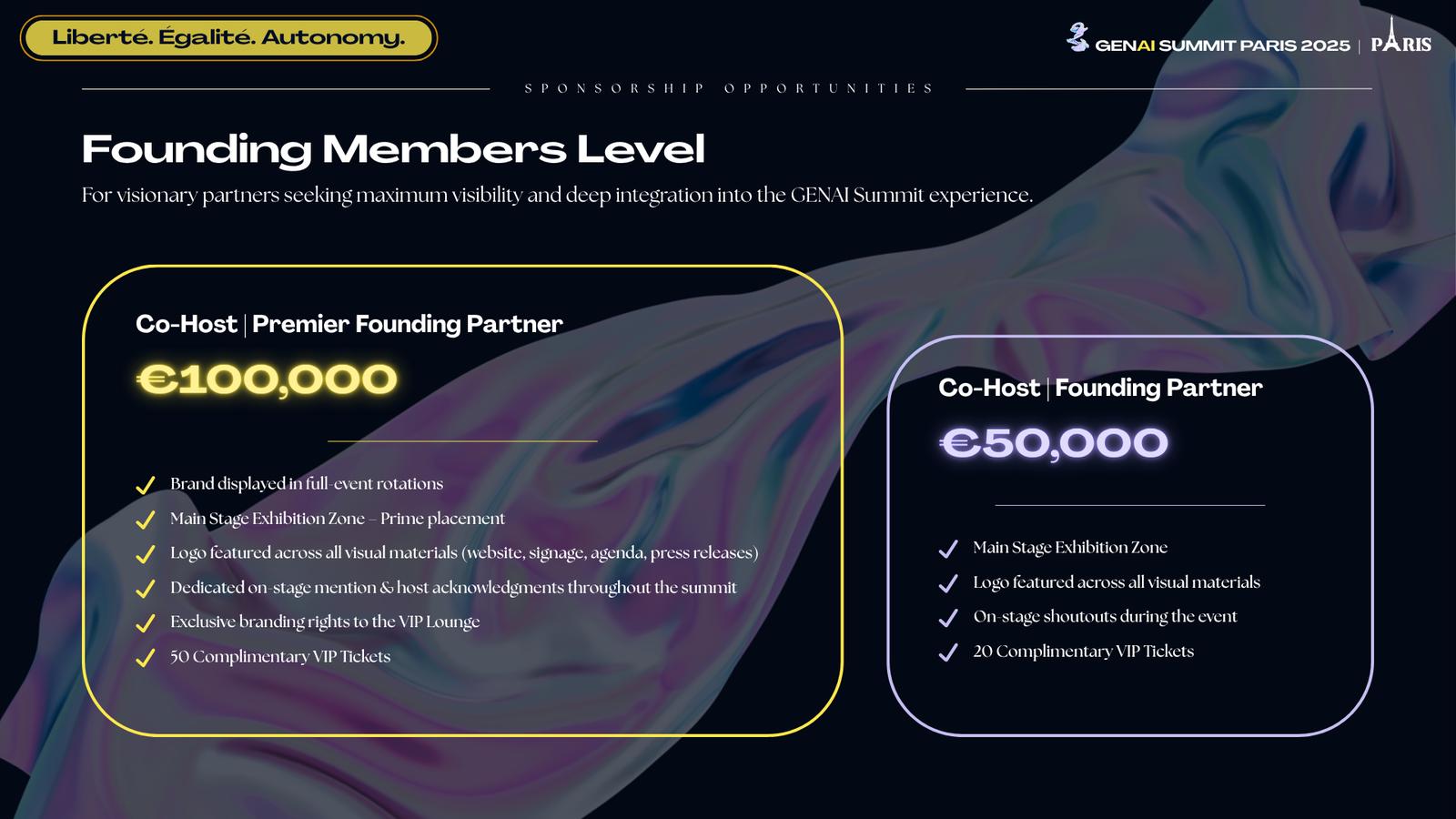
Task: Click the 'SPONSORSHIP OPPORTUNITIES' header label
Action: coord(729,88)
